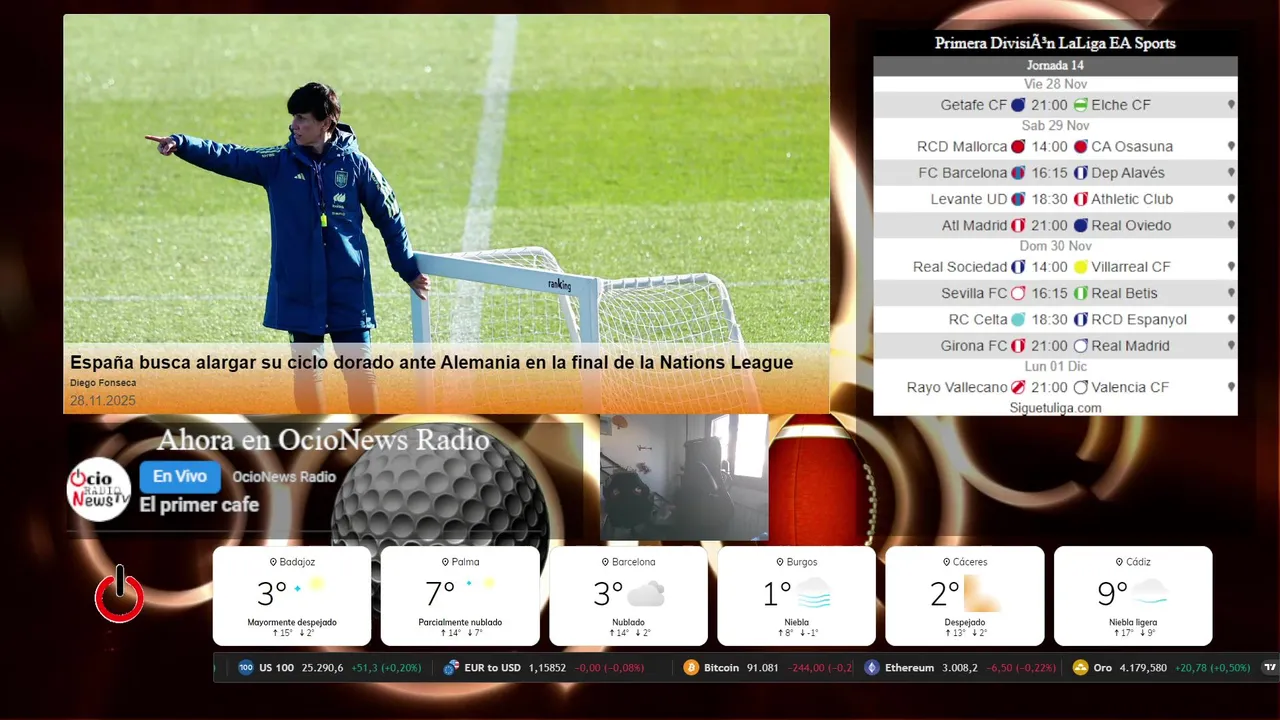Click the Parcialmente nublado text under Palma
The height and width of the screenshot is (720, 1280).
(460, 622)
